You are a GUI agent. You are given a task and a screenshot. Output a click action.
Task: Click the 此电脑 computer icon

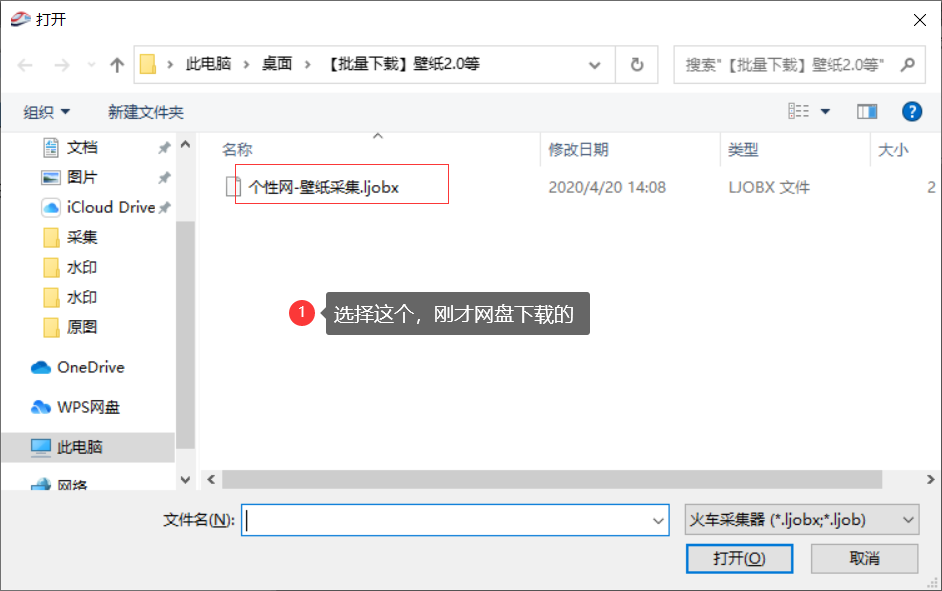[x=40, y=447]
